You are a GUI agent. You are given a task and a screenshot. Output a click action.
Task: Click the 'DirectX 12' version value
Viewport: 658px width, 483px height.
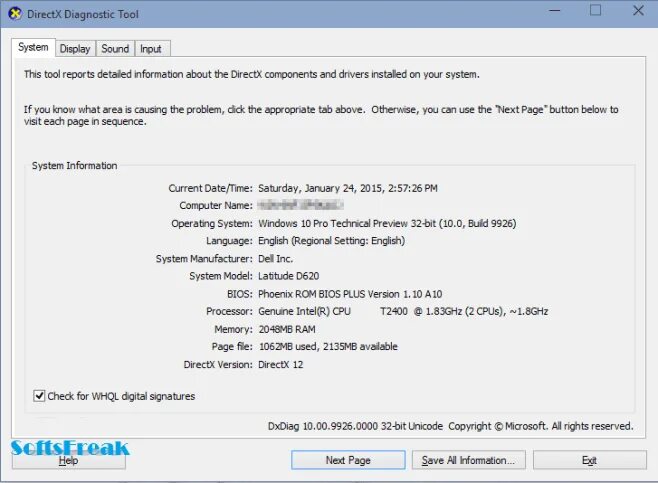point(280,364)
